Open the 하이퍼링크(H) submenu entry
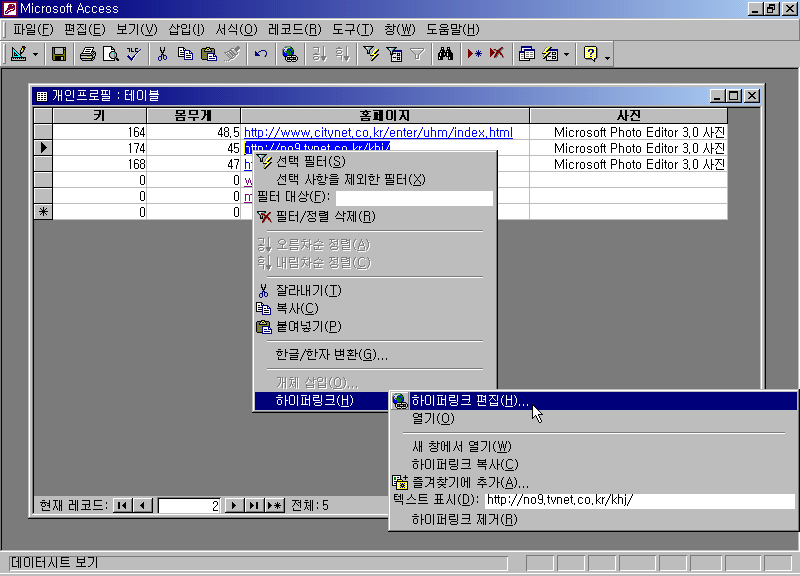The height and width of the screenshot is (576, 800). pos(314,401)
